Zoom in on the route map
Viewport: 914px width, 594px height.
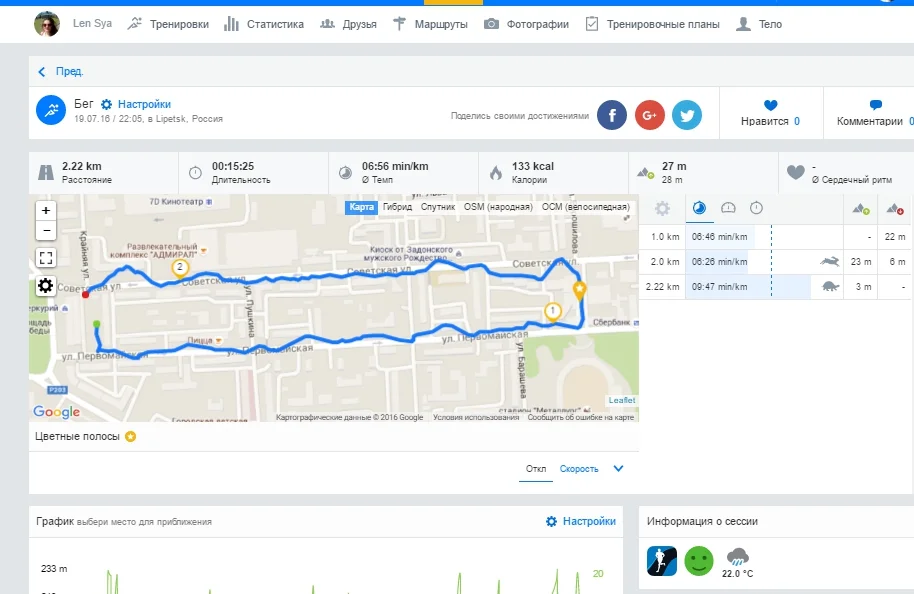click(46, 211)
